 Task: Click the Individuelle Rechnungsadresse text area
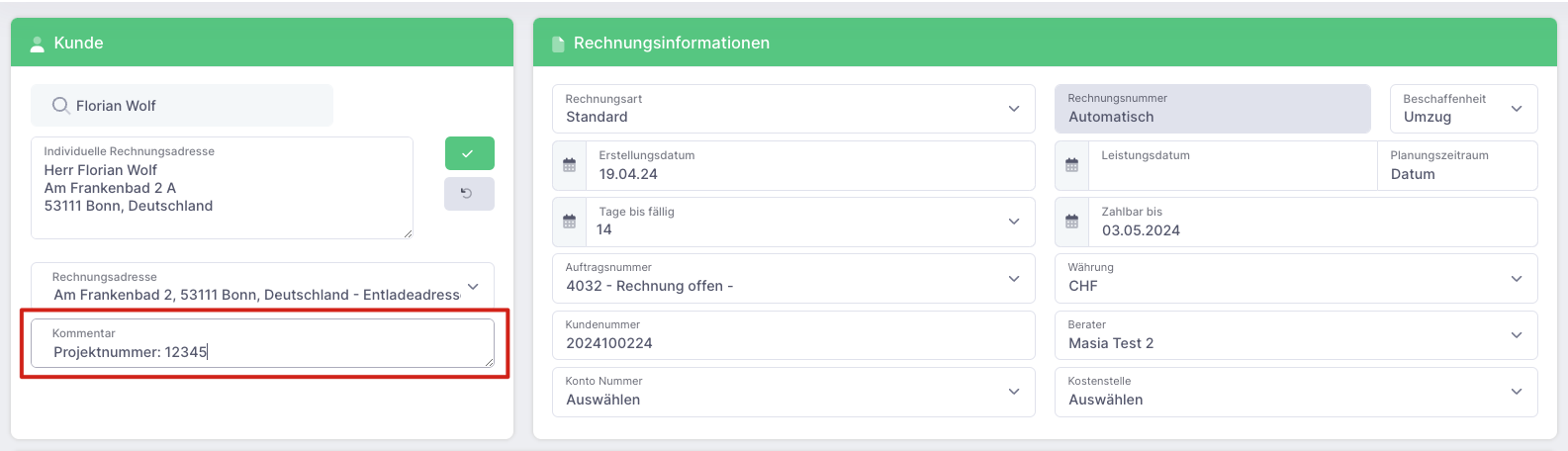point(222,188)
